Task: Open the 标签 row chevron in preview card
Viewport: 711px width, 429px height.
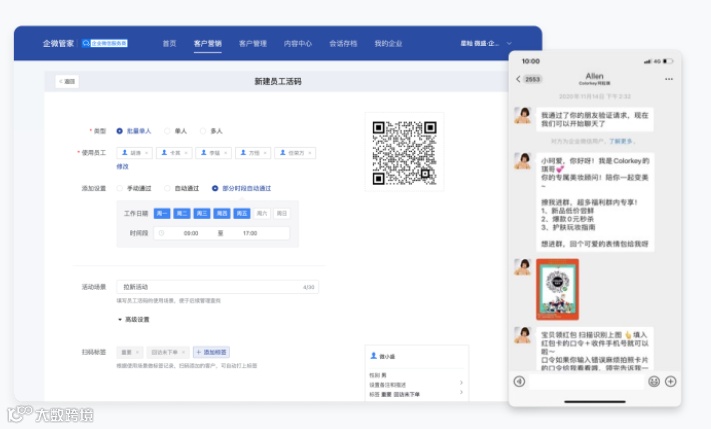Action: click(461, 393)
